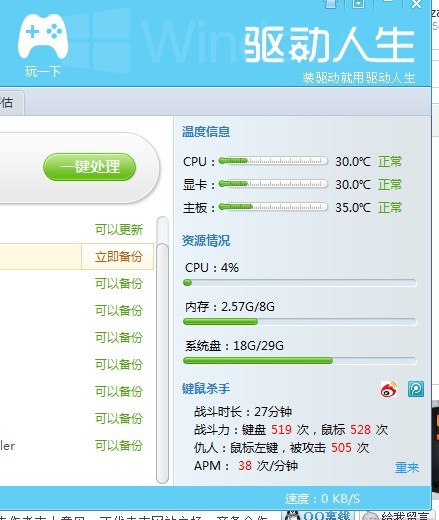The height and width of the screenshot is (520, 439).
Task: Click the QQ离线 button in background page
Action: pyautogui.click(x=317, y=515)
